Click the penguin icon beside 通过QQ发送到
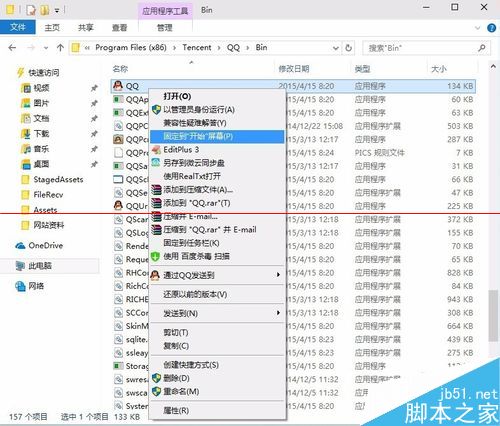Image resolution: width=500 pixels, height=426 pixels. [155, 275]
